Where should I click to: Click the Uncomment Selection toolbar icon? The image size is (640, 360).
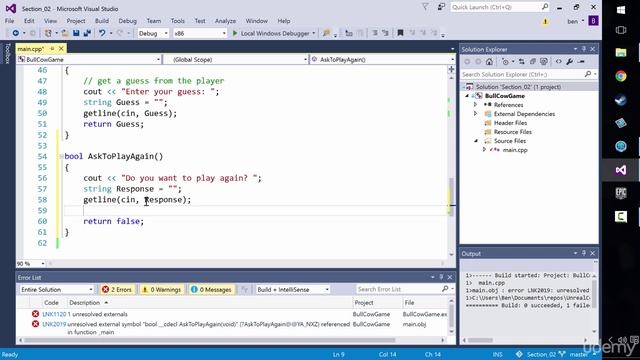click(x=385, y=33)
